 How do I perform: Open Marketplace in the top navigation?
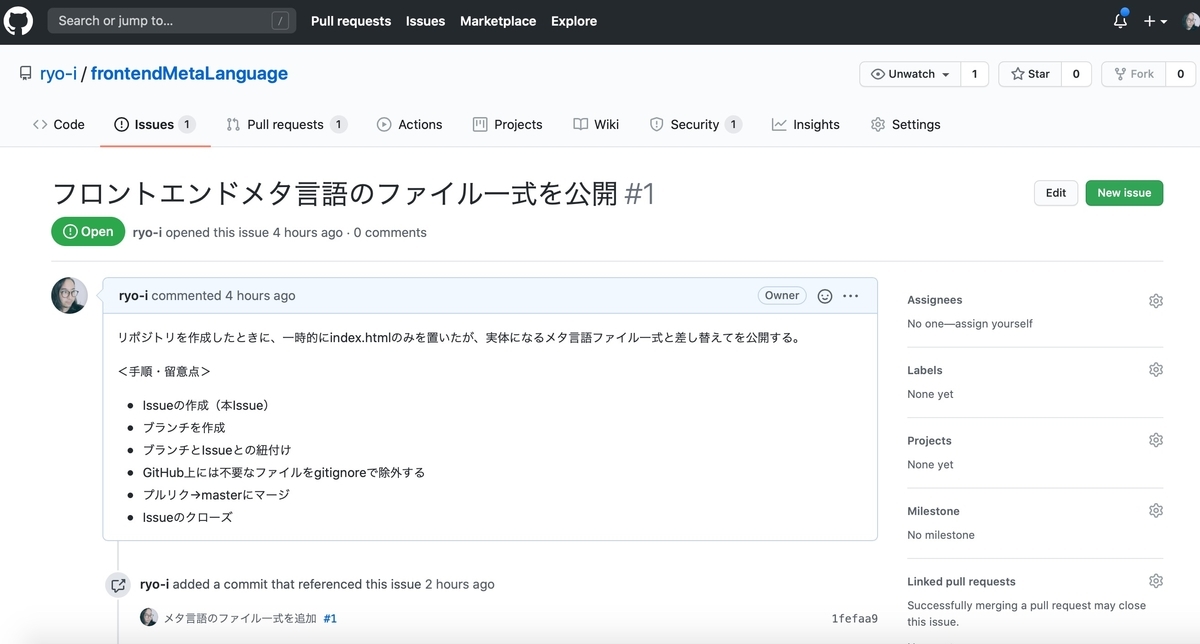coord(498,21)
